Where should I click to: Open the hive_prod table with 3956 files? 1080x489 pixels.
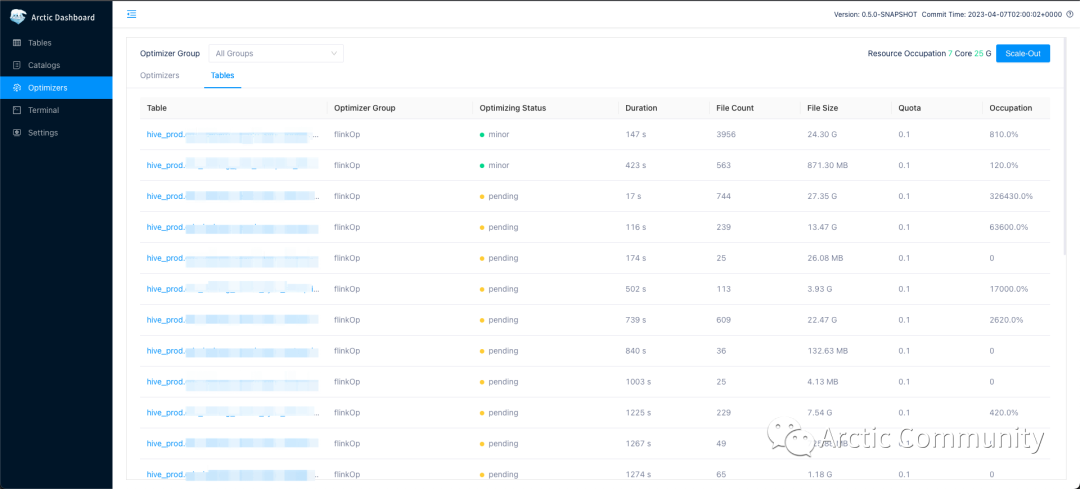[x=233, y=134]
